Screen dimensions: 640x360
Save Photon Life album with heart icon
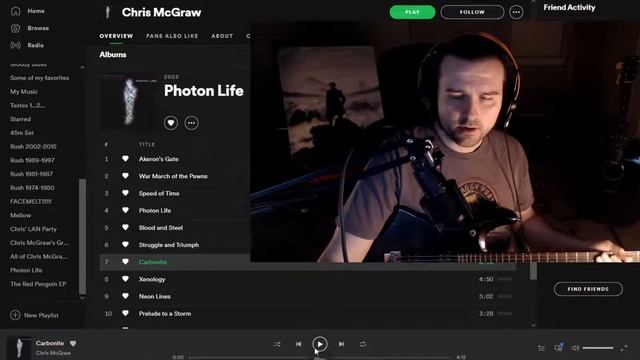[x=171, y=123]
